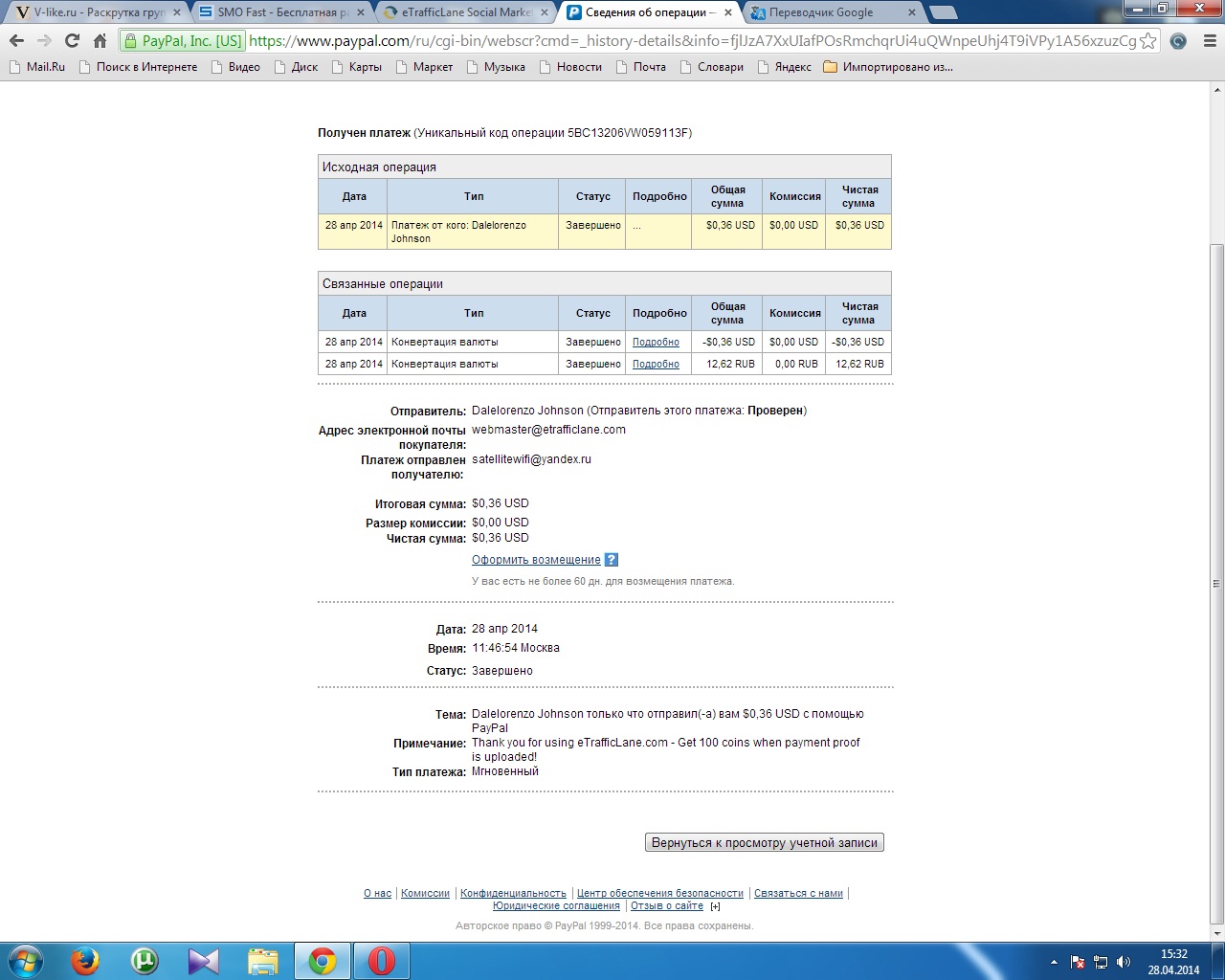1225x980 pixels.
Task: Bookmark this page with the star icon
Action: pos(1148,41)
